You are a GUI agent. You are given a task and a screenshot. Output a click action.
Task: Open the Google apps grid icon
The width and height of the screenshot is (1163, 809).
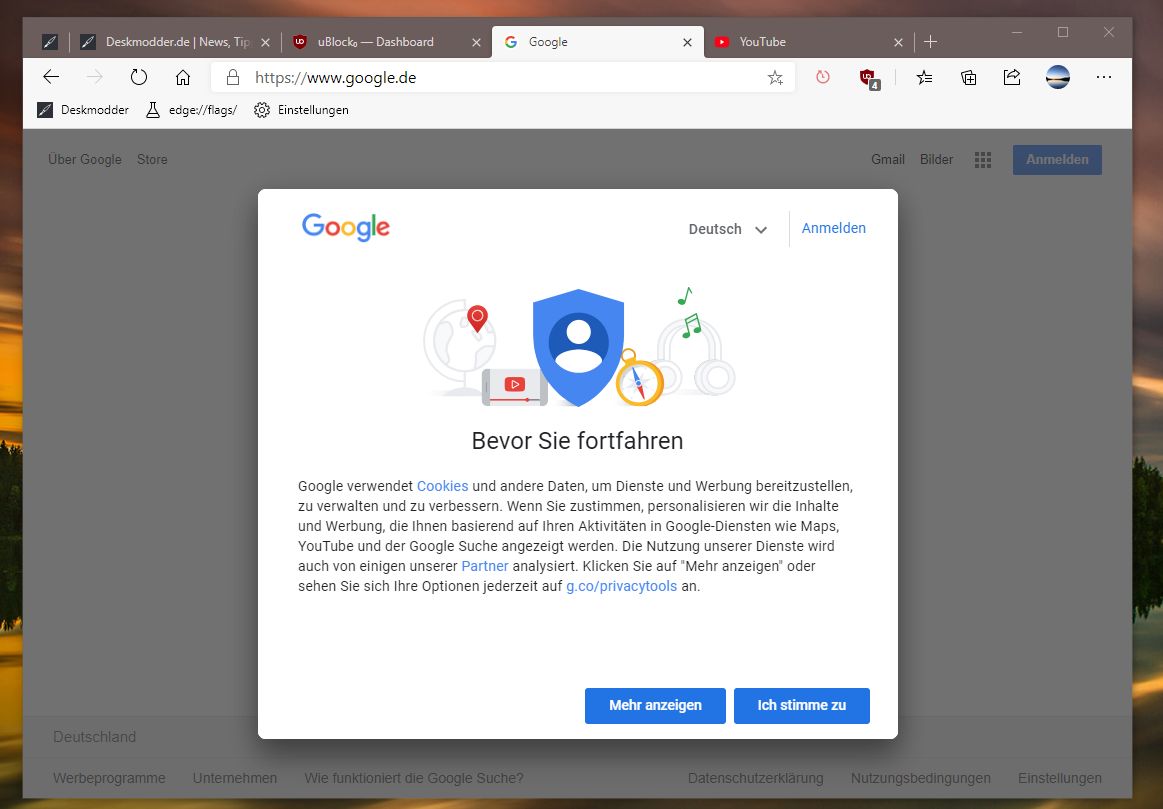[x=983, y=160]
